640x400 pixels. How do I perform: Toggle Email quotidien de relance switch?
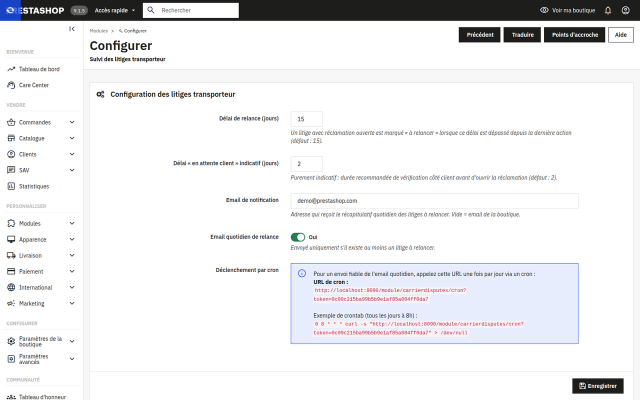click(x=298, y=237)
